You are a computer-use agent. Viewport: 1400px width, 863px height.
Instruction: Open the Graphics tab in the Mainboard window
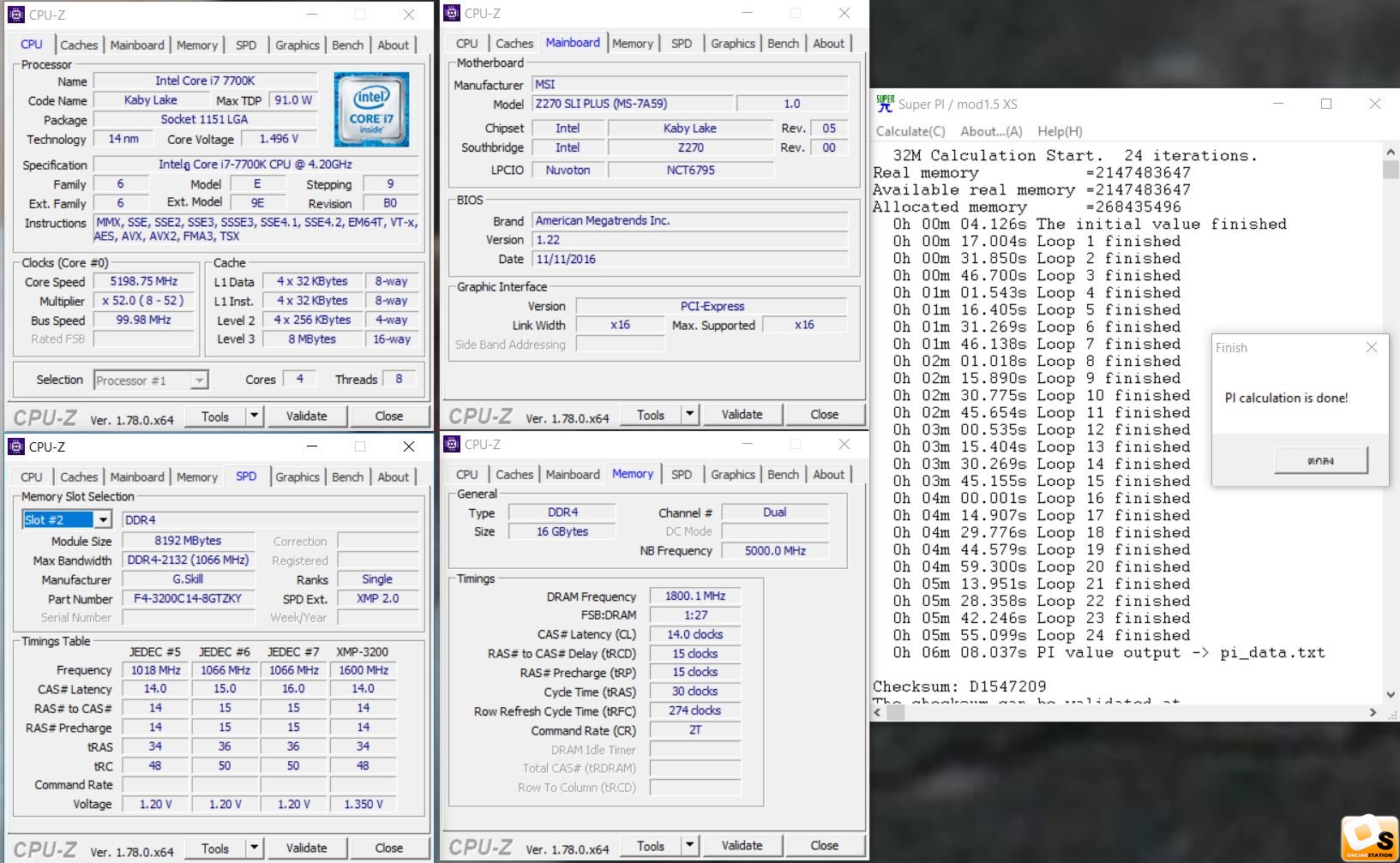coord(733,43)
